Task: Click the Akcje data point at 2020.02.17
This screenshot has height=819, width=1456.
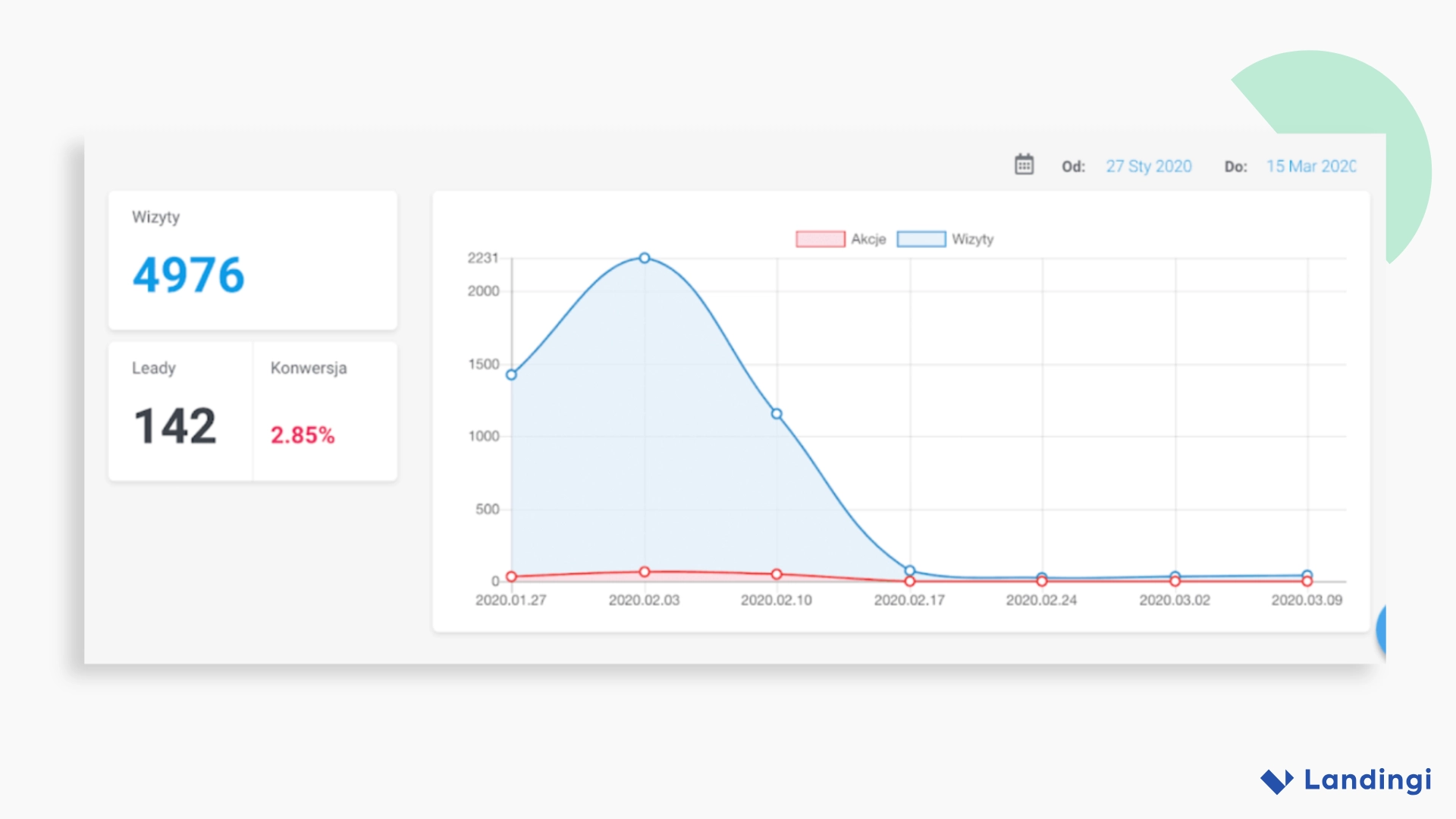Action: tap(909, 582)
